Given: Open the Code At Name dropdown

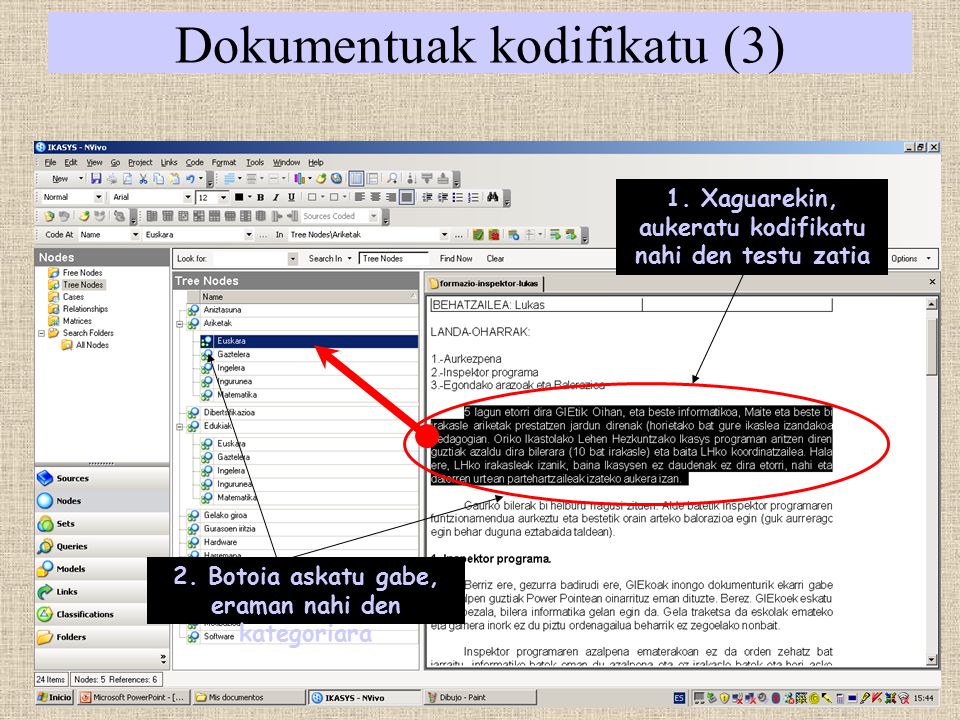Looking at the screenshot, I should click(135, 234).
